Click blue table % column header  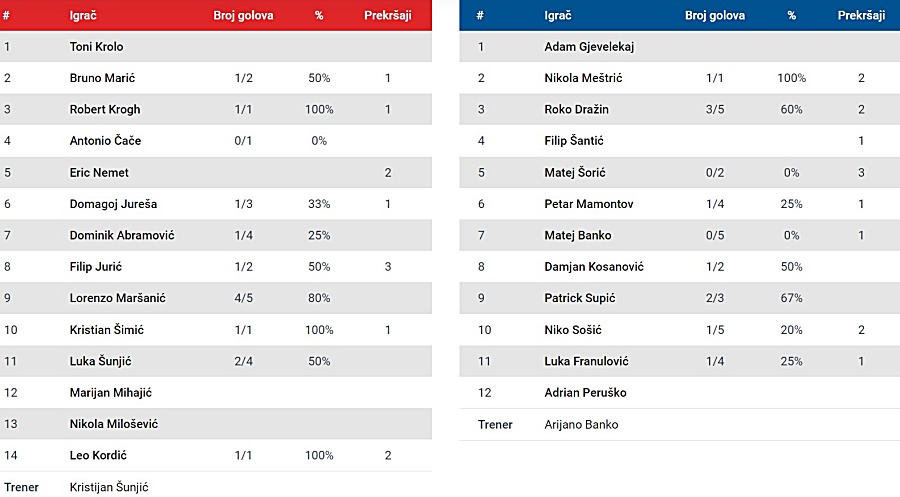[792, 15]
